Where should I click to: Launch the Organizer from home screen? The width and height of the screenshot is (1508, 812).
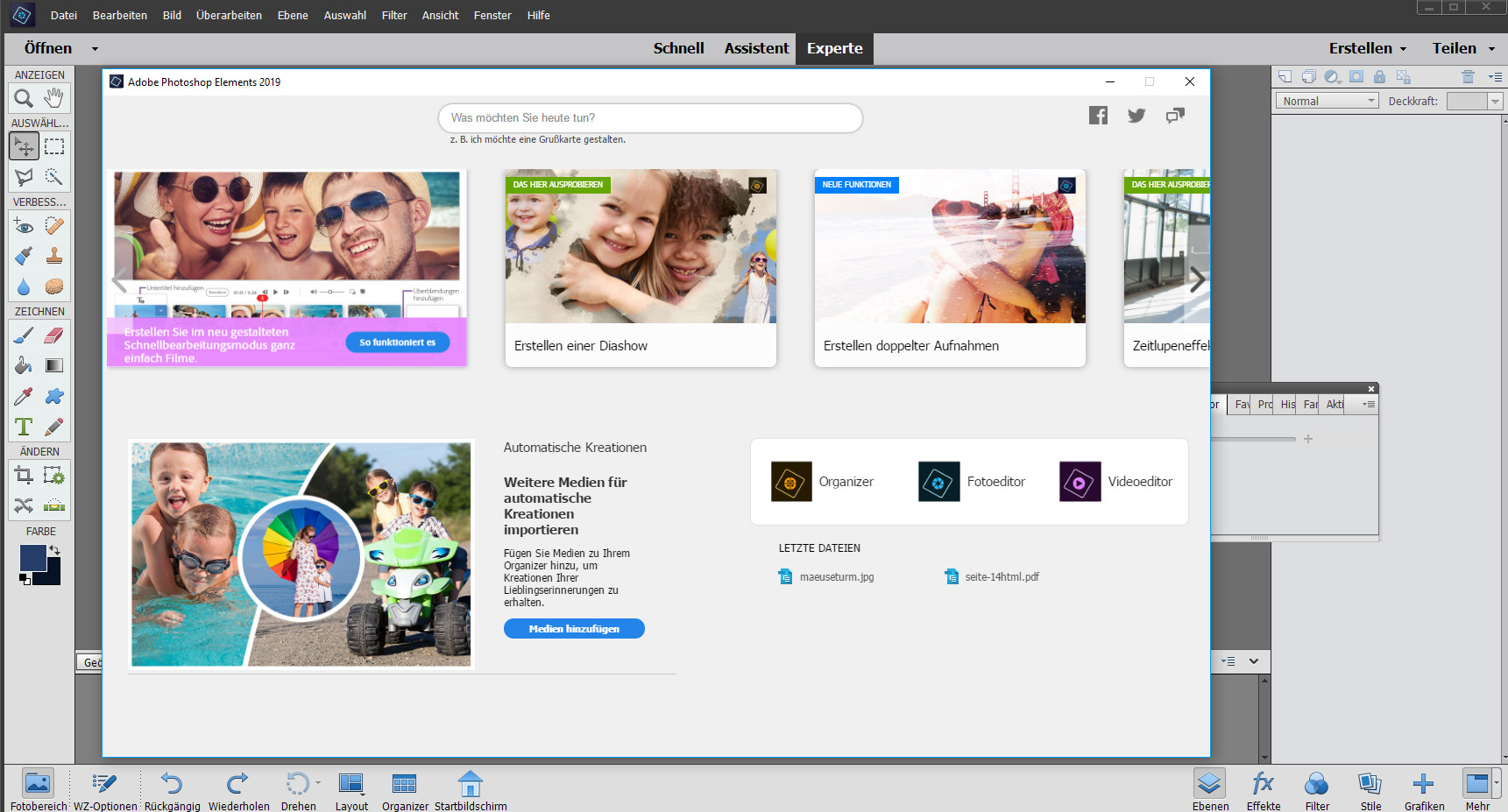(x=822, y=482)
